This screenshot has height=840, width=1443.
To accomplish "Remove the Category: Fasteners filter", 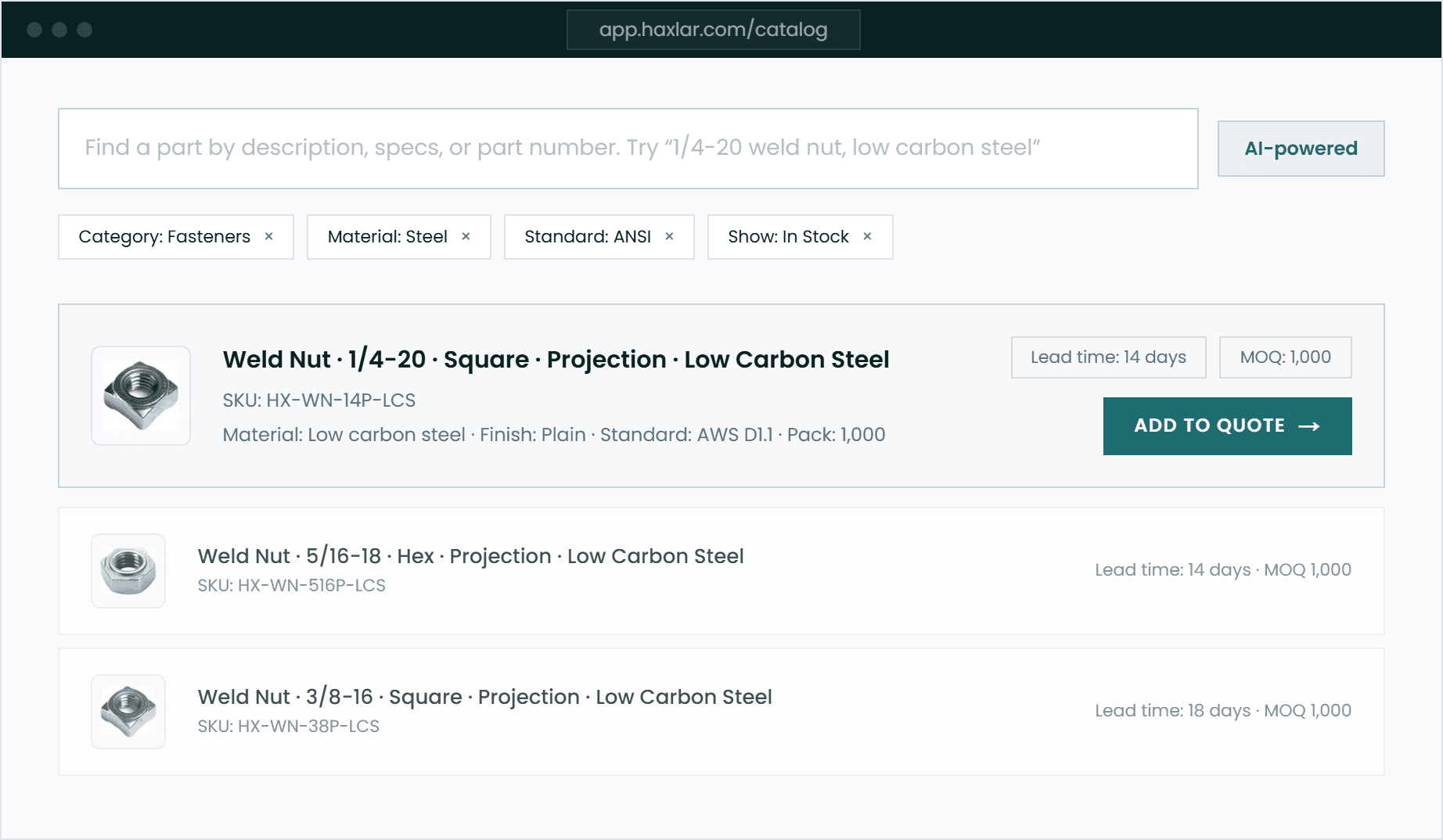I will [268, 236].
